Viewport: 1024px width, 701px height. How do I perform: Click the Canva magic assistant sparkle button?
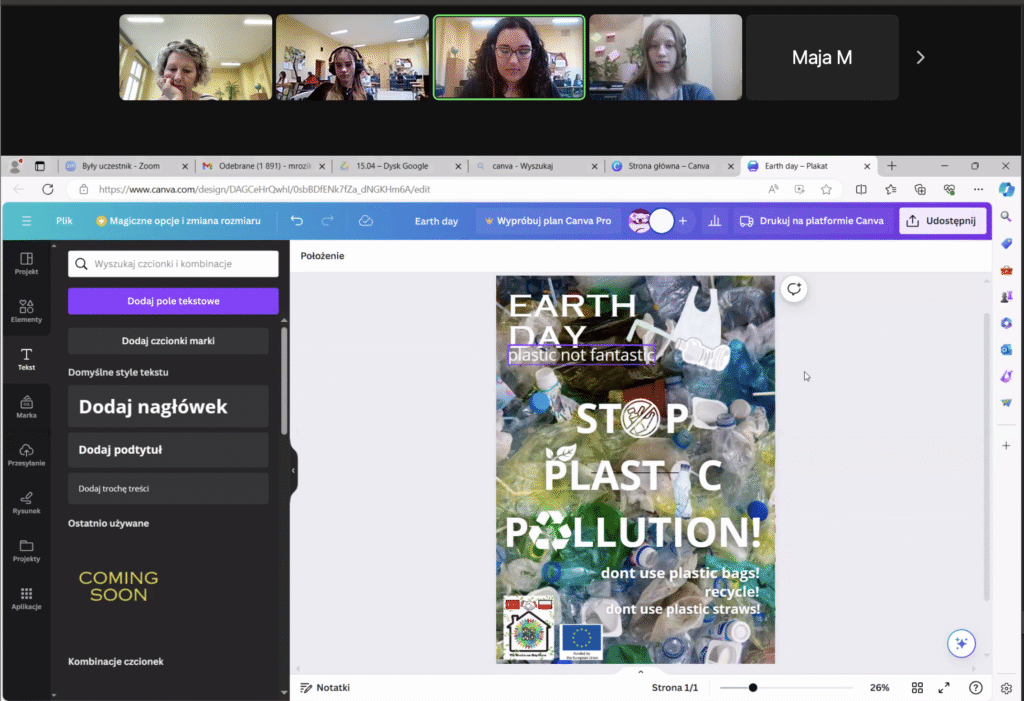tap(962, 643)
